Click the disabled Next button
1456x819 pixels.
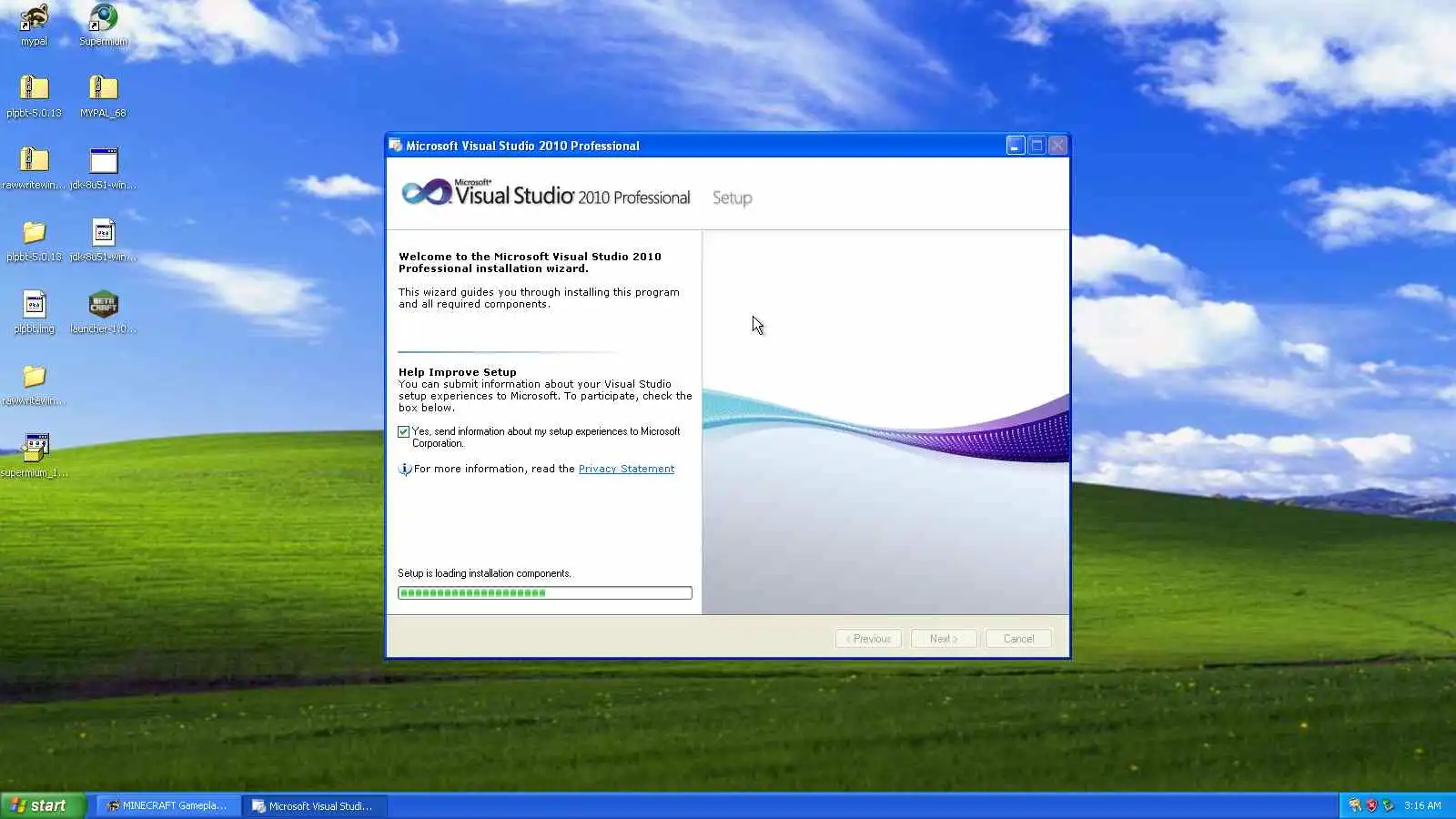click(x=944, y=639)
